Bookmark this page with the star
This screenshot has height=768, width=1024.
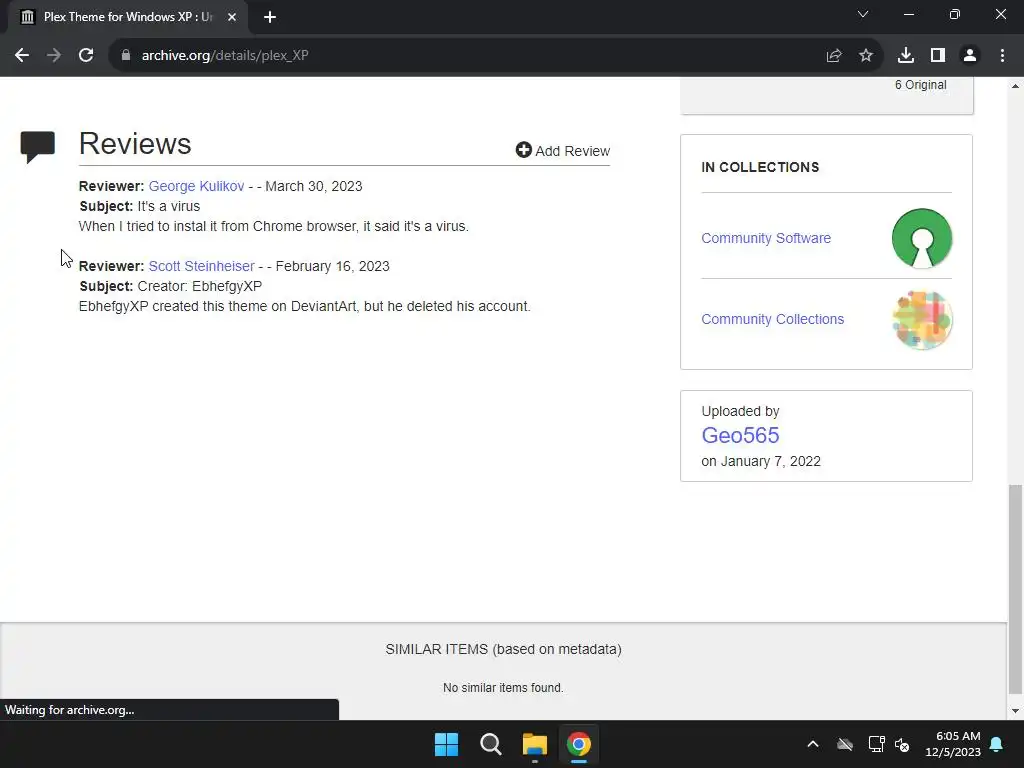[x=866, y=56]
